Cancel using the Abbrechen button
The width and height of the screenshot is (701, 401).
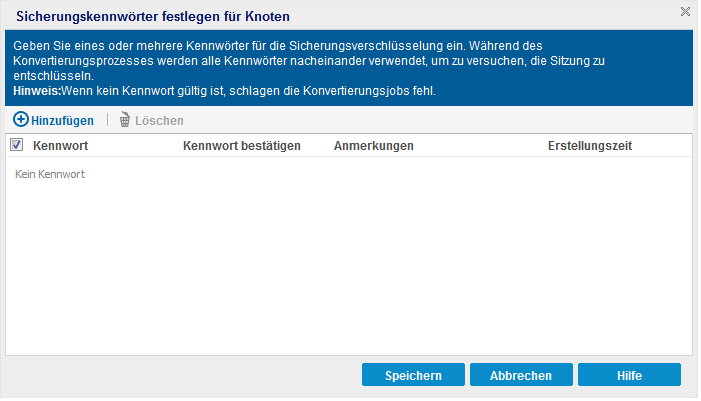521,375
